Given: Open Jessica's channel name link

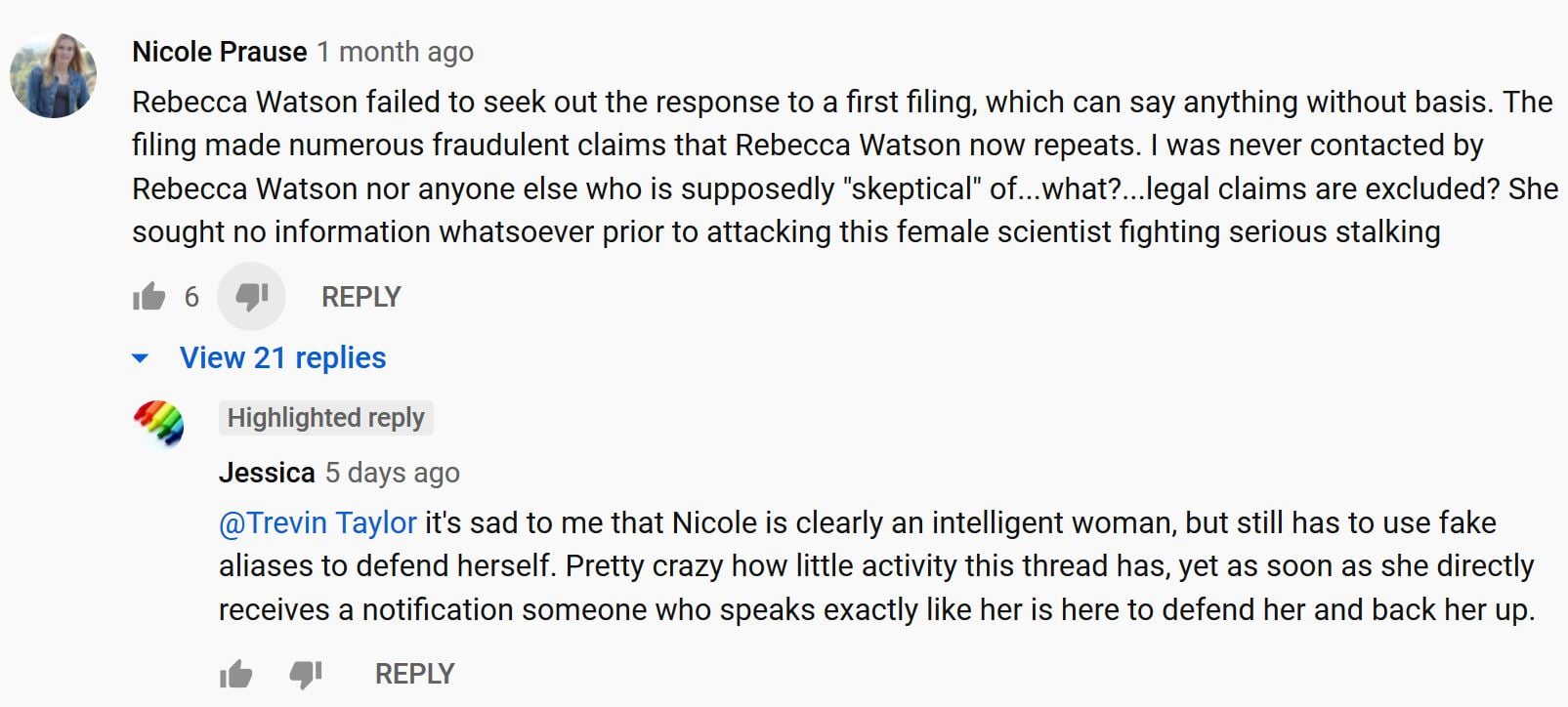Looking at the screenshot, I should [267, 473].
